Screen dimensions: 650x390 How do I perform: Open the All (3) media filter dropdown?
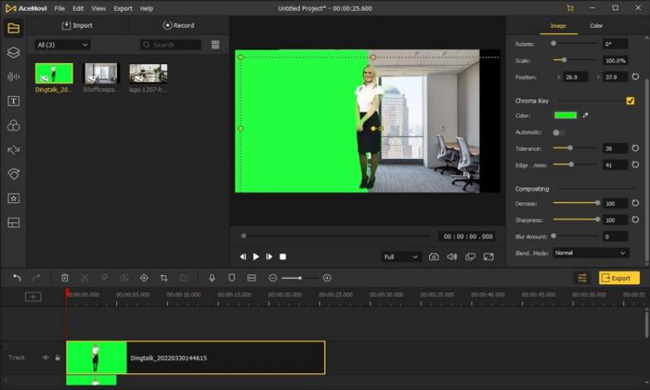(x=62, y=45)
